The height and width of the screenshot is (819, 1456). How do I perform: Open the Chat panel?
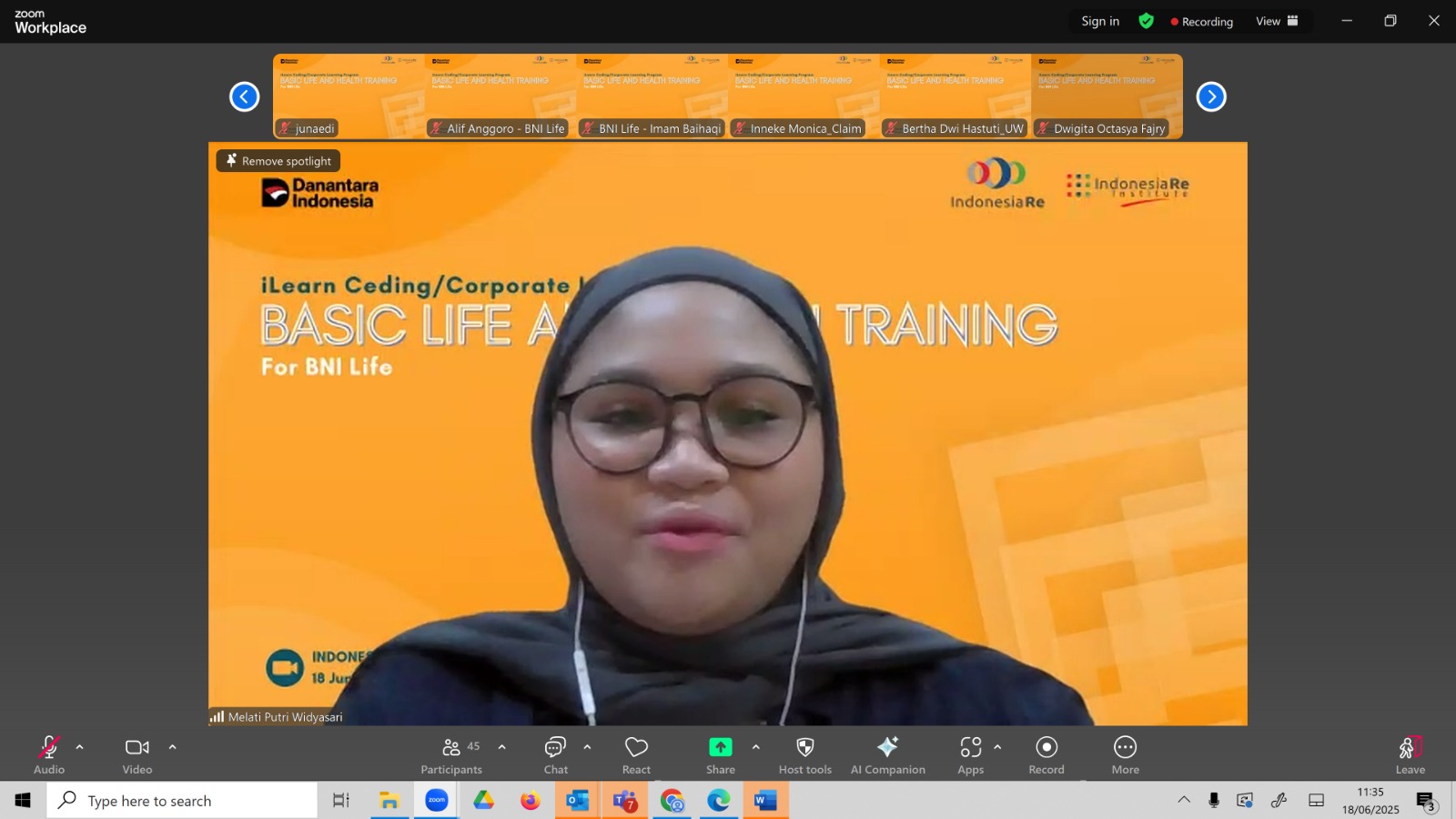(556, 755)
